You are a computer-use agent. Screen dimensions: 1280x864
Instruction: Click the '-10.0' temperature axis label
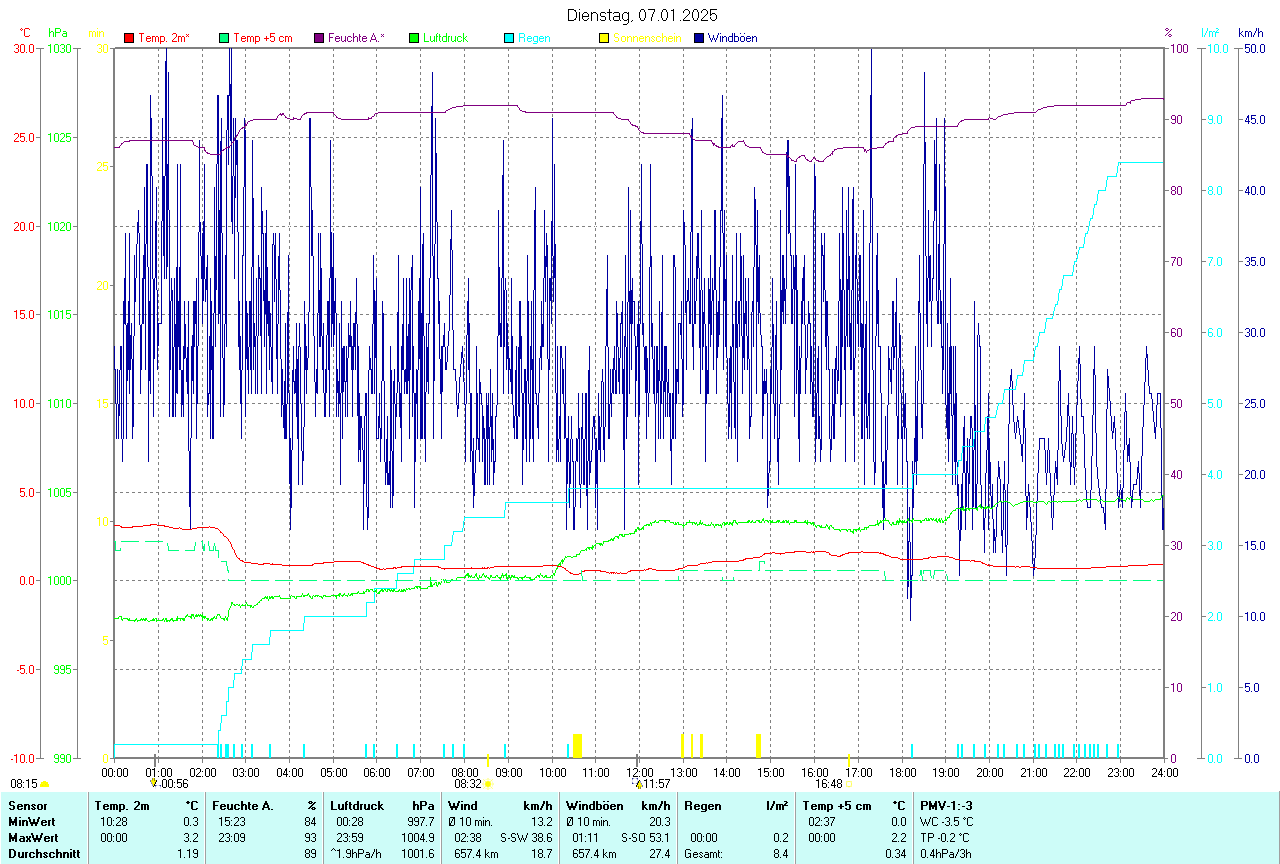click(x=21, y=758)
